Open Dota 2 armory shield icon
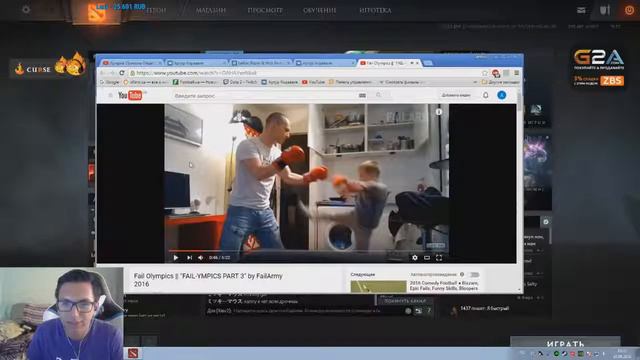Screen dimensions: 640x360 pos(604,10)
